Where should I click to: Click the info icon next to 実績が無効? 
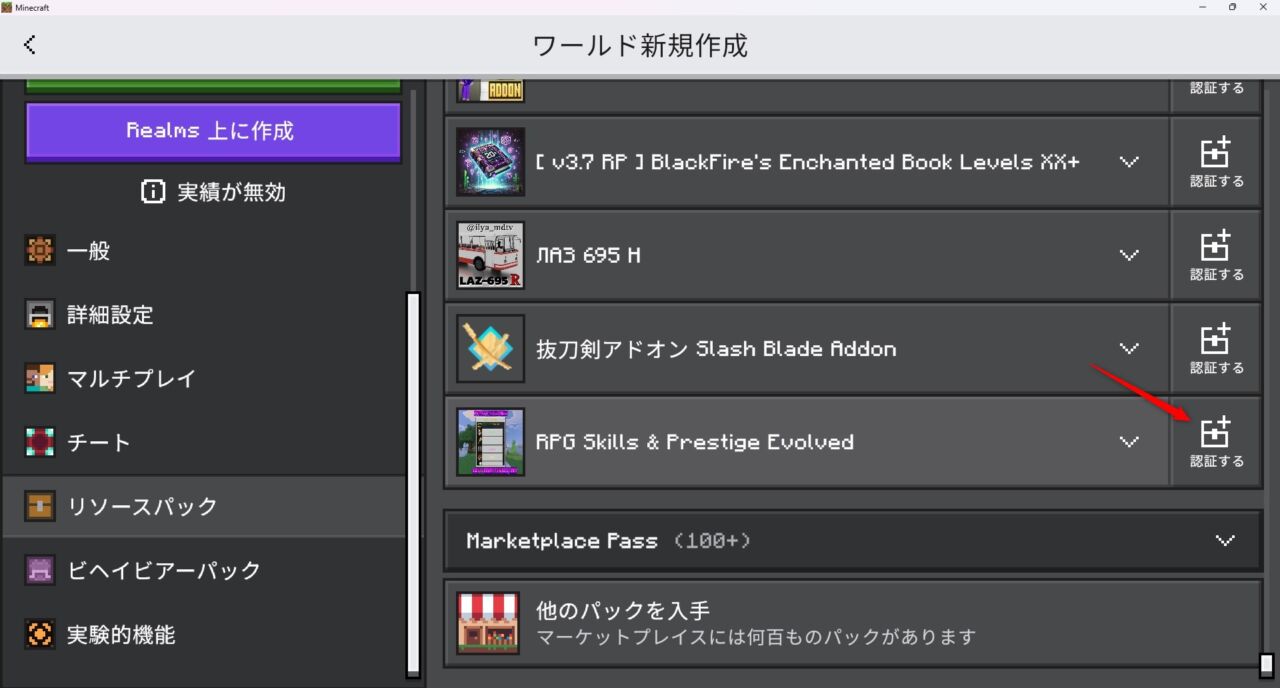tap(153, 192)
